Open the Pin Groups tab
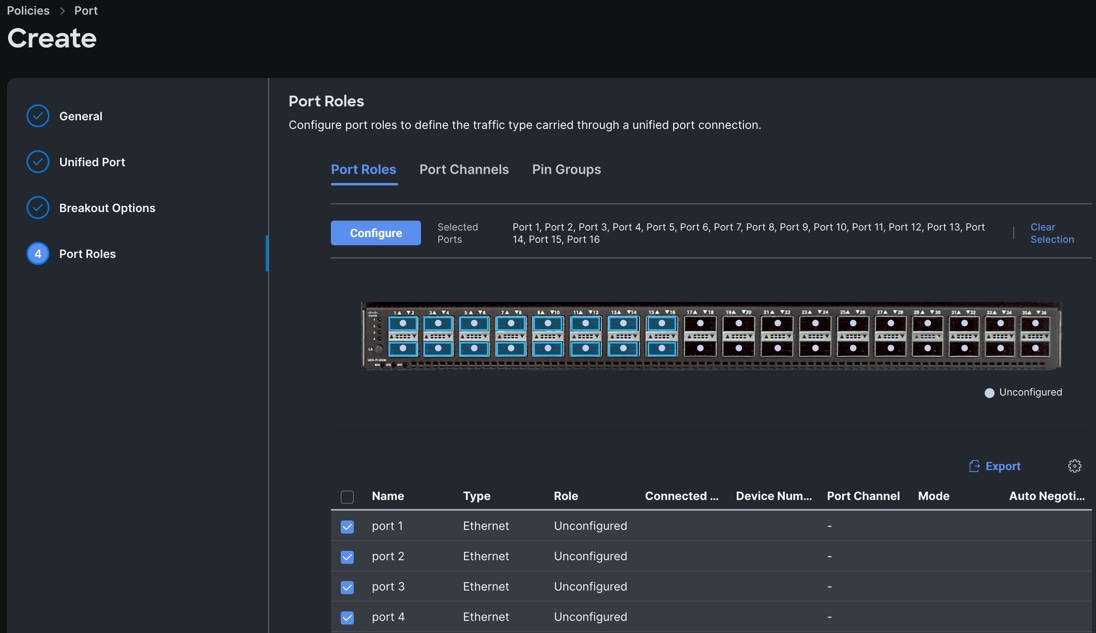Screen dimensions: 1096x633 [x=566, y=170]
